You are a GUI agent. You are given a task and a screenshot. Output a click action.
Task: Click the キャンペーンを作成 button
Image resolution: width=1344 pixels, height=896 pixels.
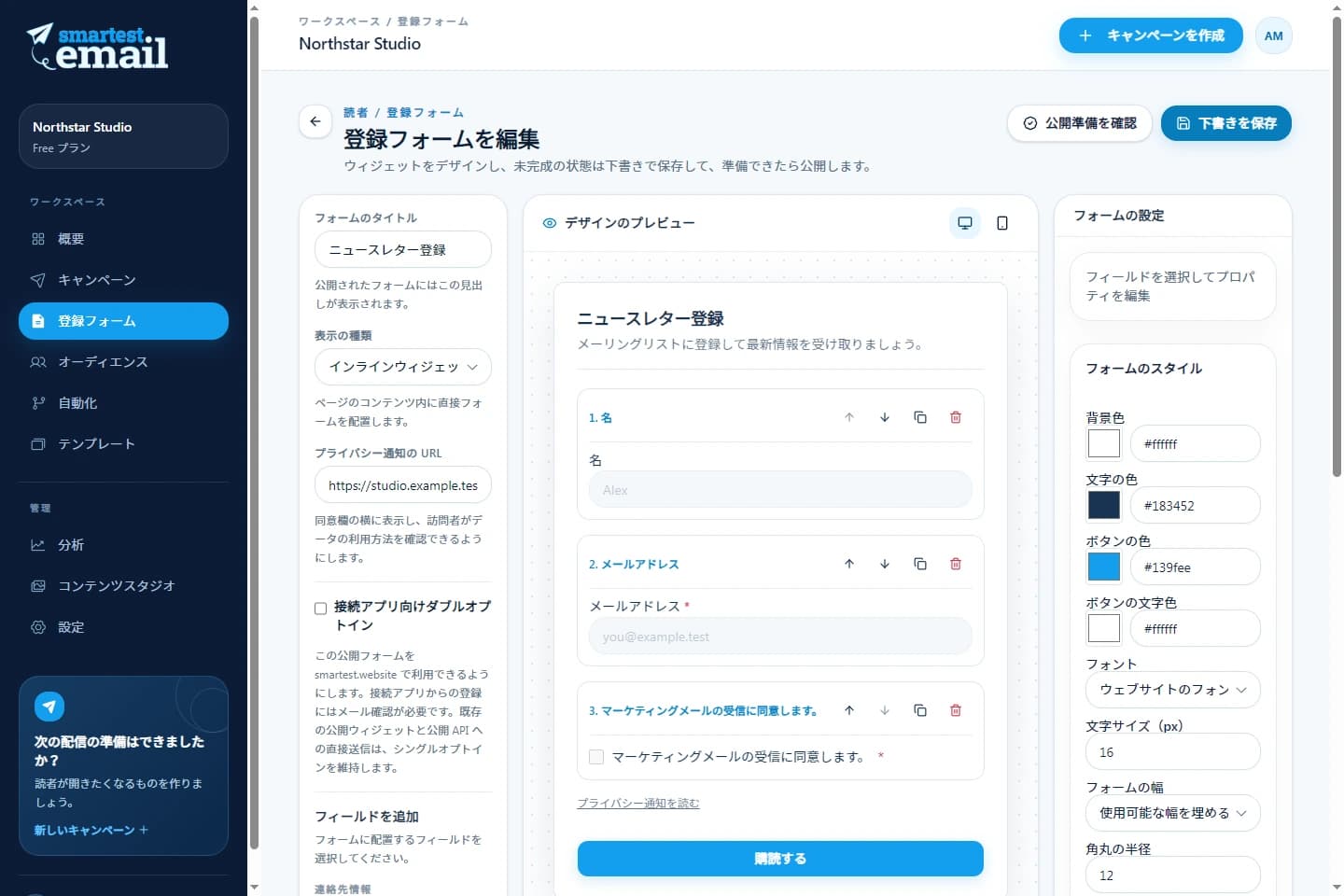pyautogui.click(x=1151, y=35)
